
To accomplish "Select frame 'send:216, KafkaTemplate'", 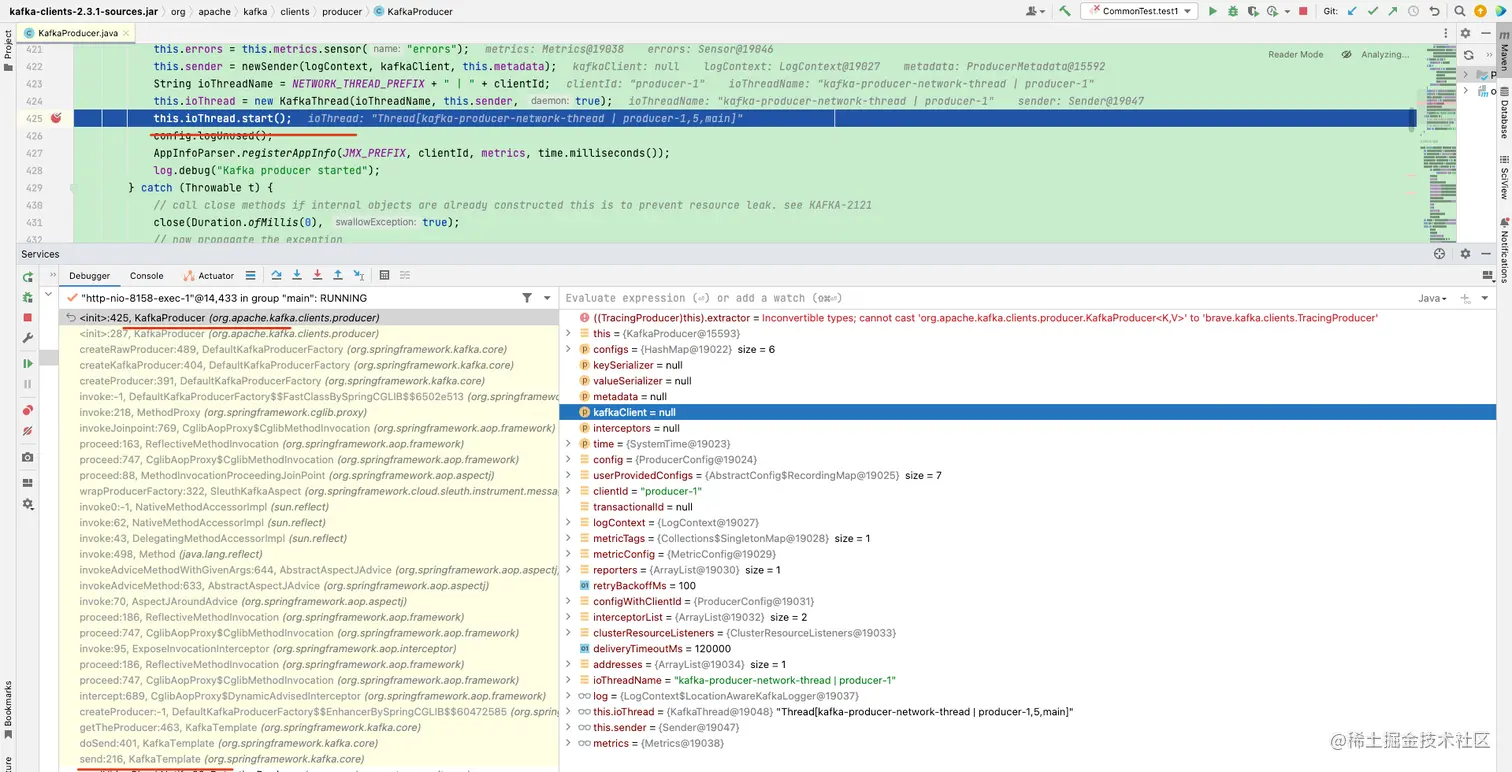I will [308, 759].
